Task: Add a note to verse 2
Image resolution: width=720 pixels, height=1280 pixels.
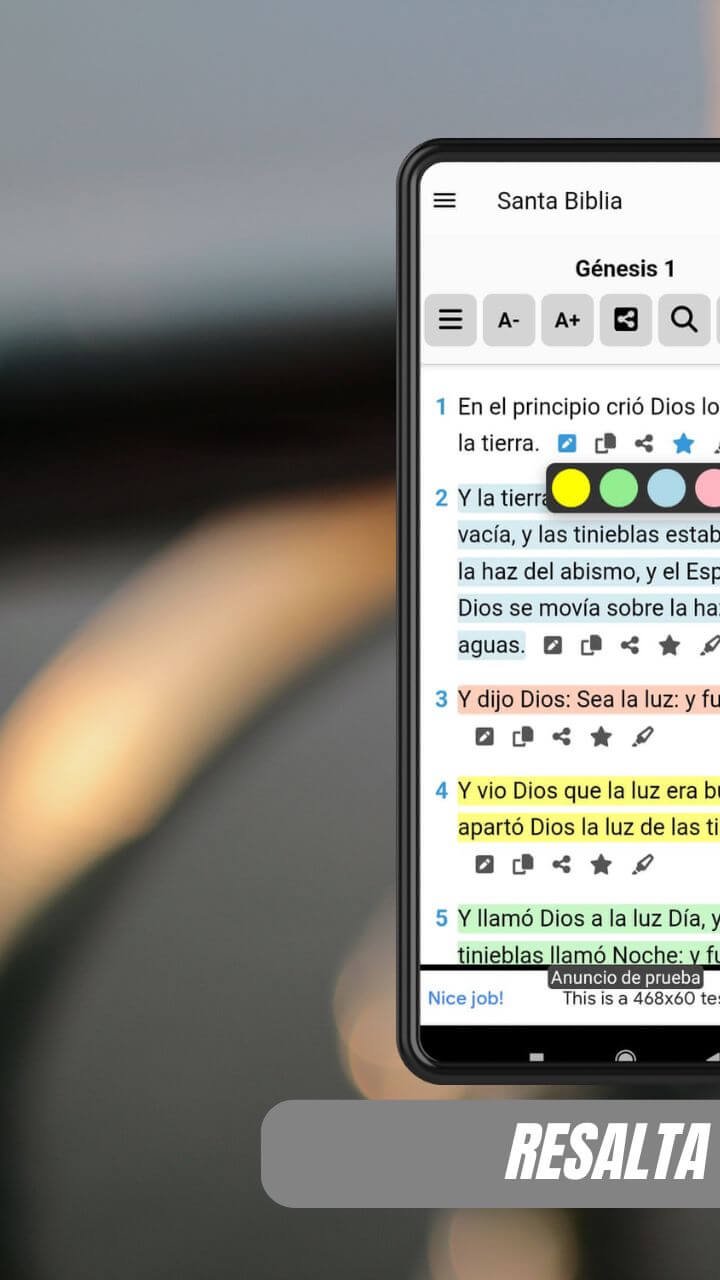Action: click(x=553, y=646)
